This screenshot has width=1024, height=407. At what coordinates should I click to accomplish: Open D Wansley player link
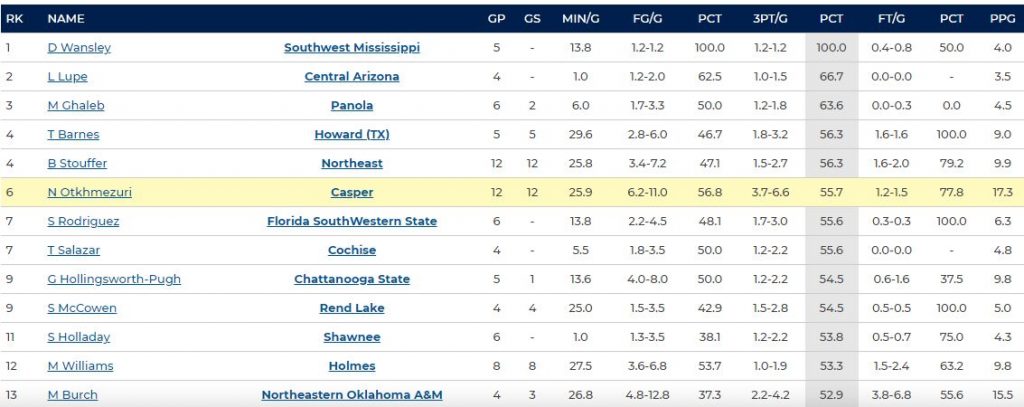(79, 48)
